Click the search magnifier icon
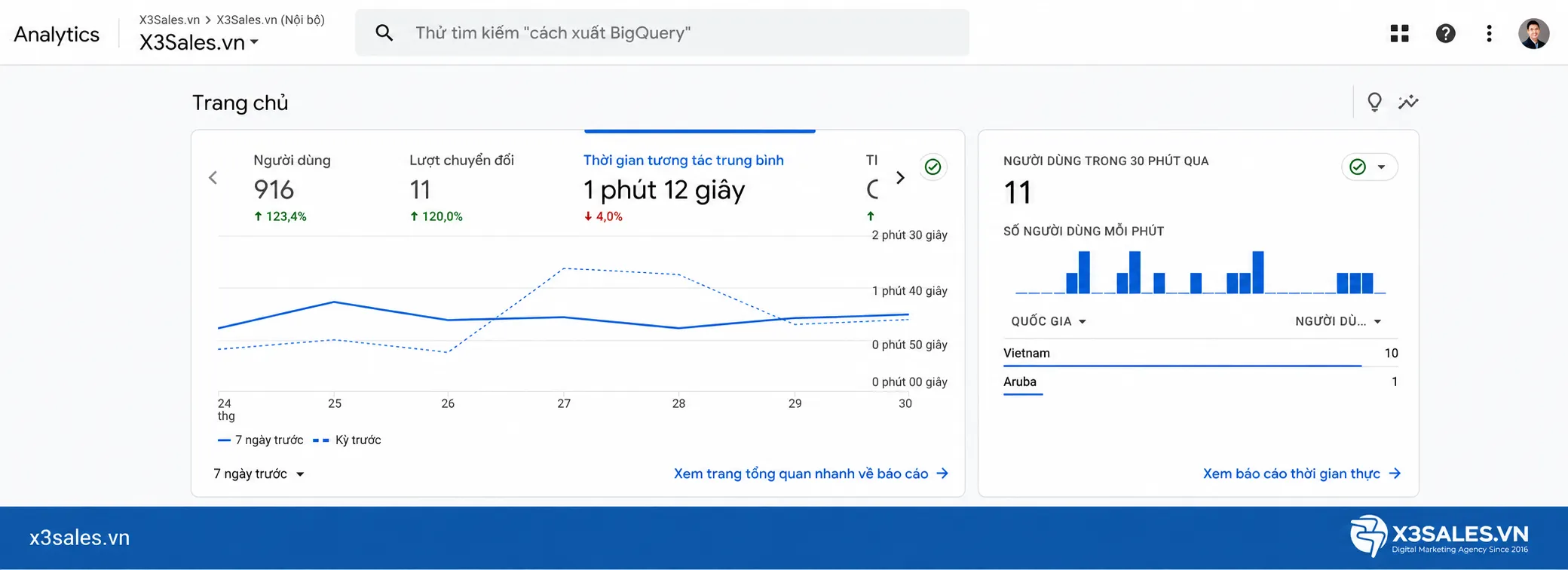 pos(384,33)
